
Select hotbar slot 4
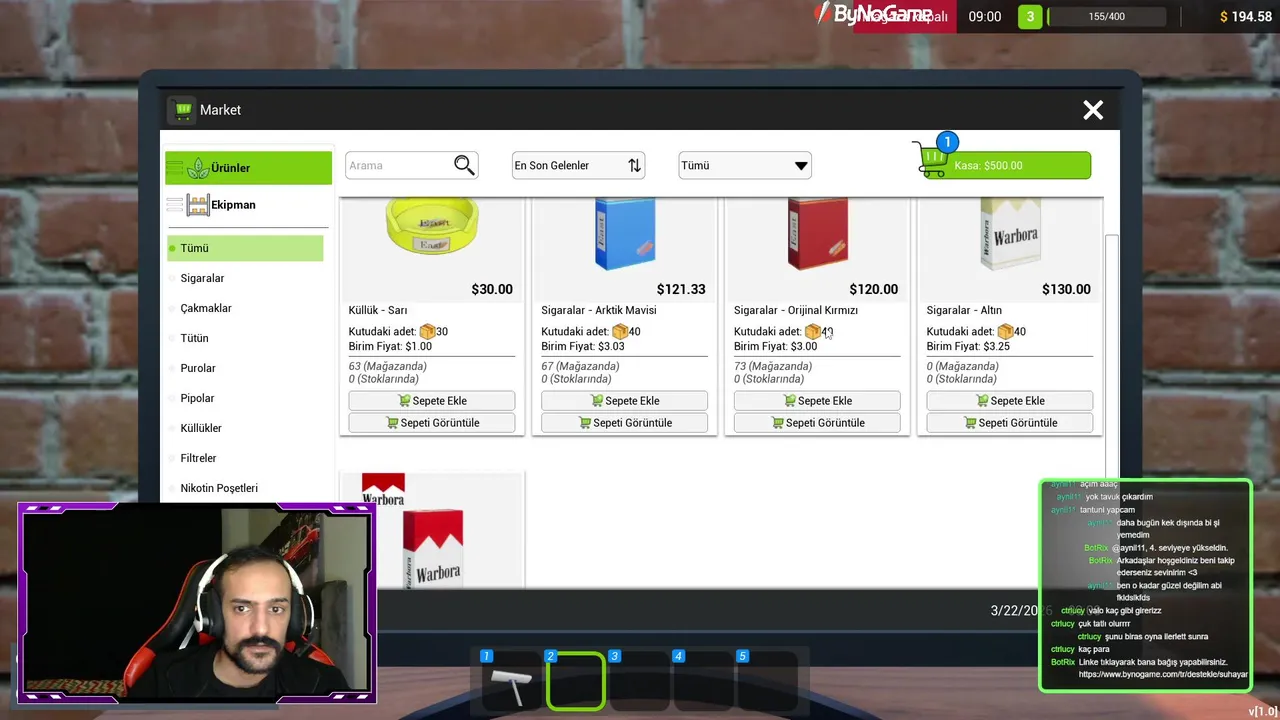(x=703, y=682)
